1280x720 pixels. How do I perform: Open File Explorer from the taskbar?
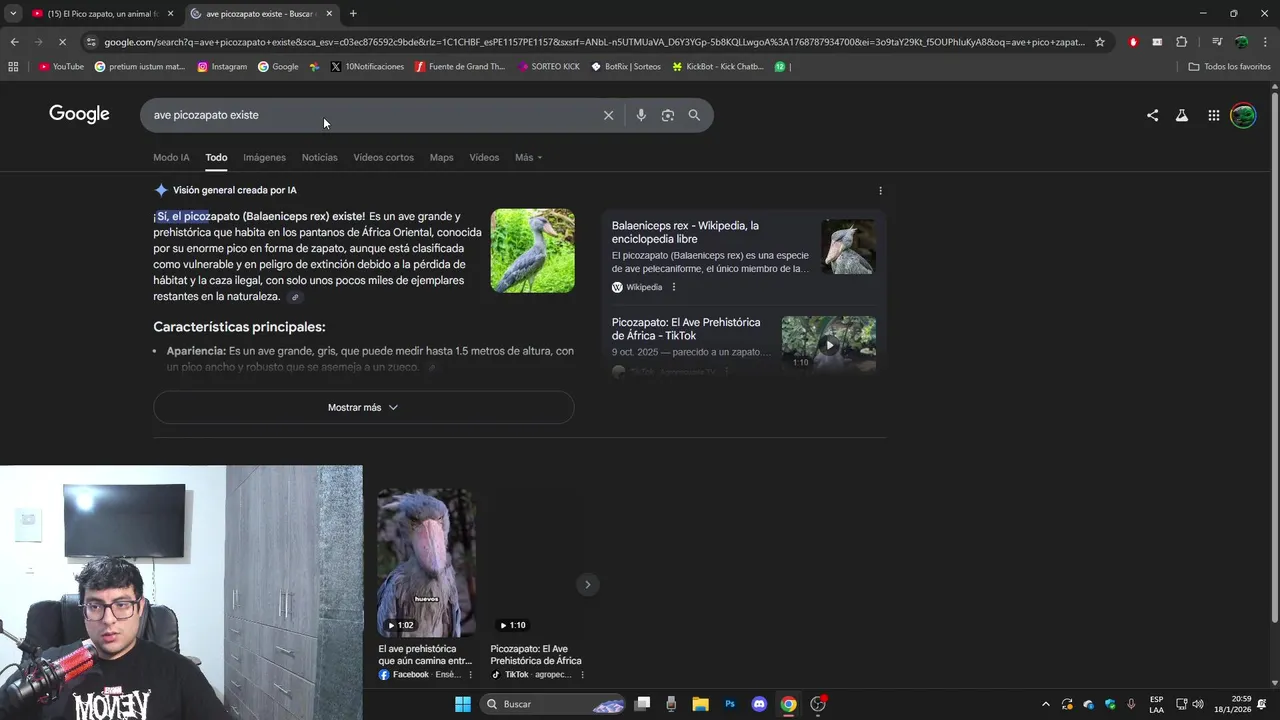[x=700, y=704]
